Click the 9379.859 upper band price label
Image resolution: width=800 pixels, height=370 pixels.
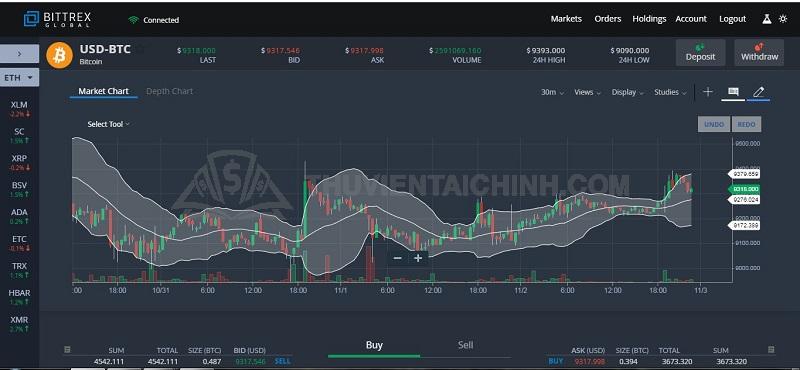(x=744, y=174)
